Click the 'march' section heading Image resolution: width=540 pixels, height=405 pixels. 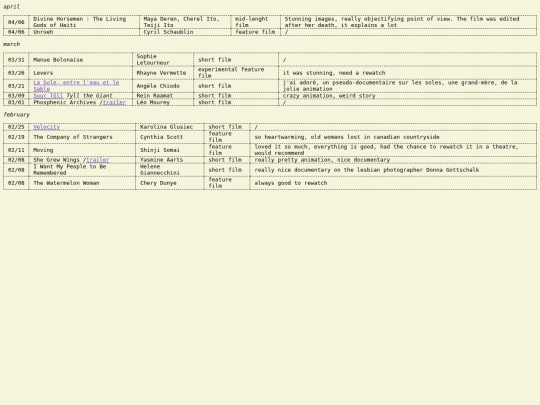11,44
